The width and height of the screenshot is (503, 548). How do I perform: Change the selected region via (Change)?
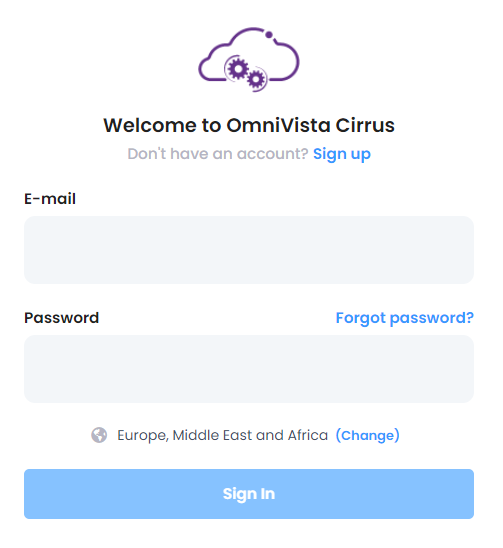(x=368, y=435)
